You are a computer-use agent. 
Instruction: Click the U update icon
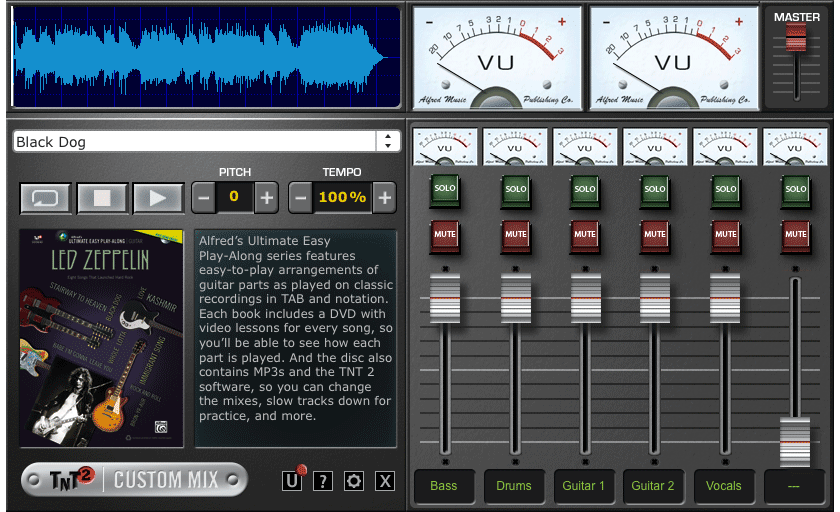pos(291,481)
